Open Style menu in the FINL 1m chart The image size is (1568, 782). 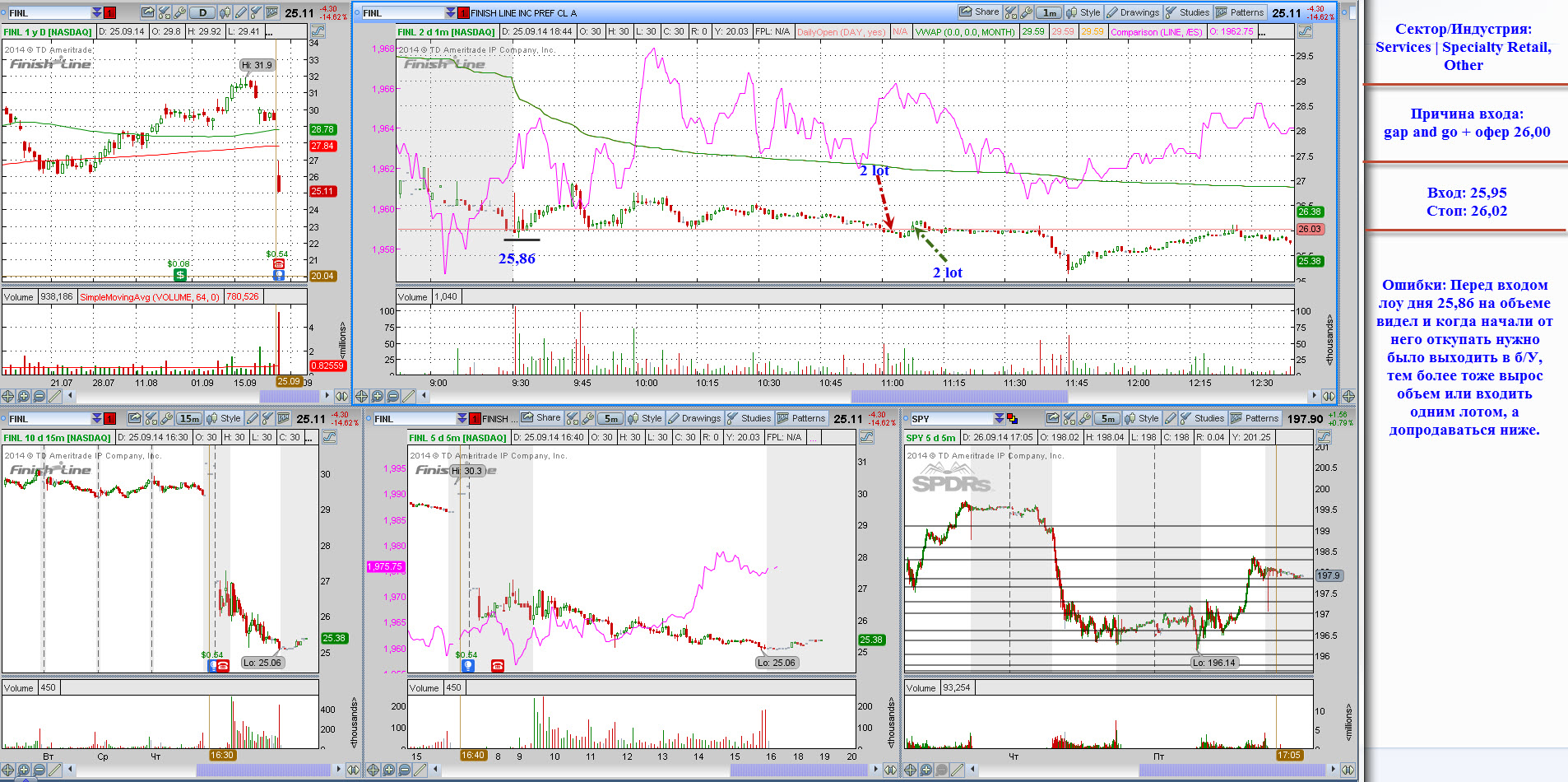click(x=1083, y=12)
